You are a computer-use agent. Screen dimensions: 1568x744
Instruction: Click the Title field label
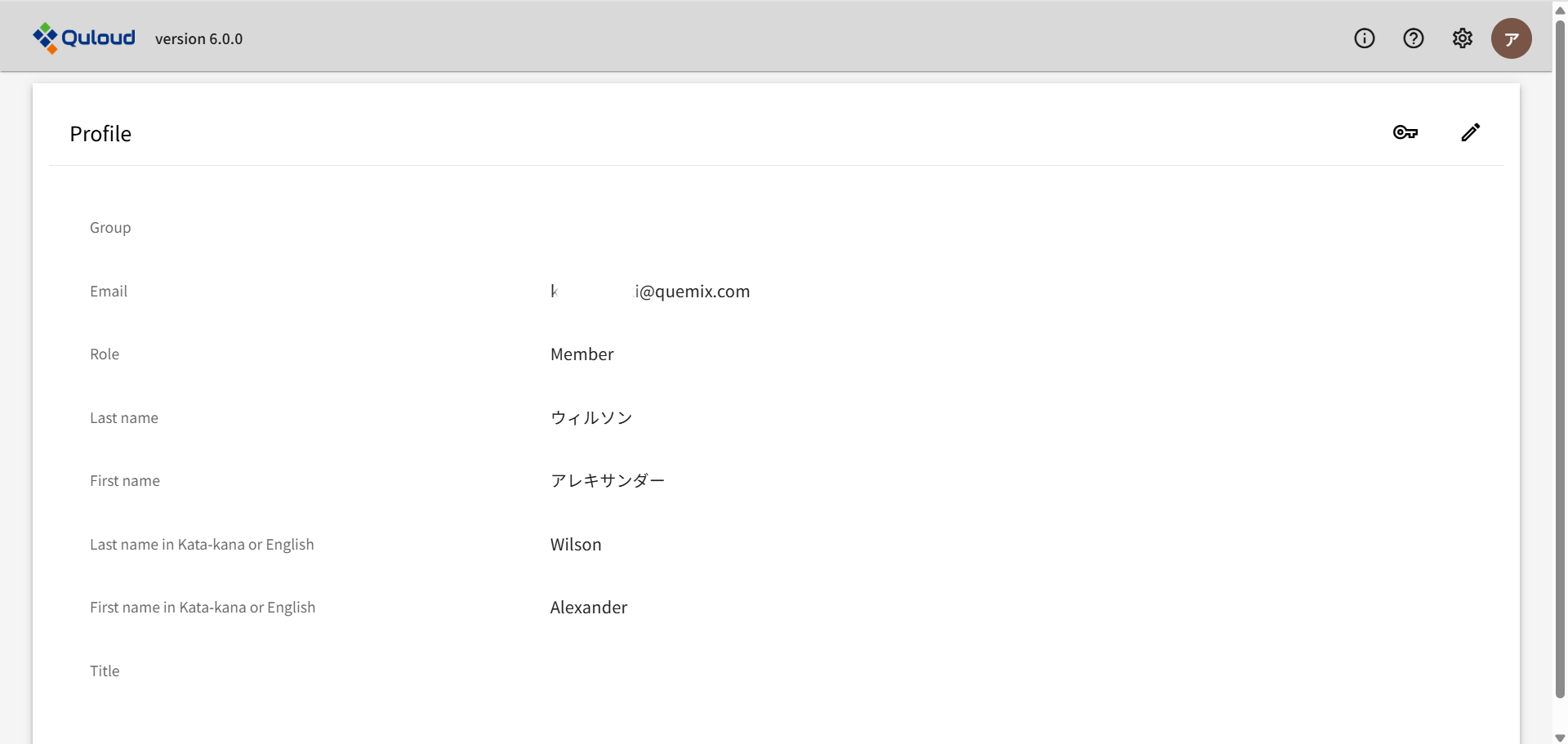(x=105, y=671)
